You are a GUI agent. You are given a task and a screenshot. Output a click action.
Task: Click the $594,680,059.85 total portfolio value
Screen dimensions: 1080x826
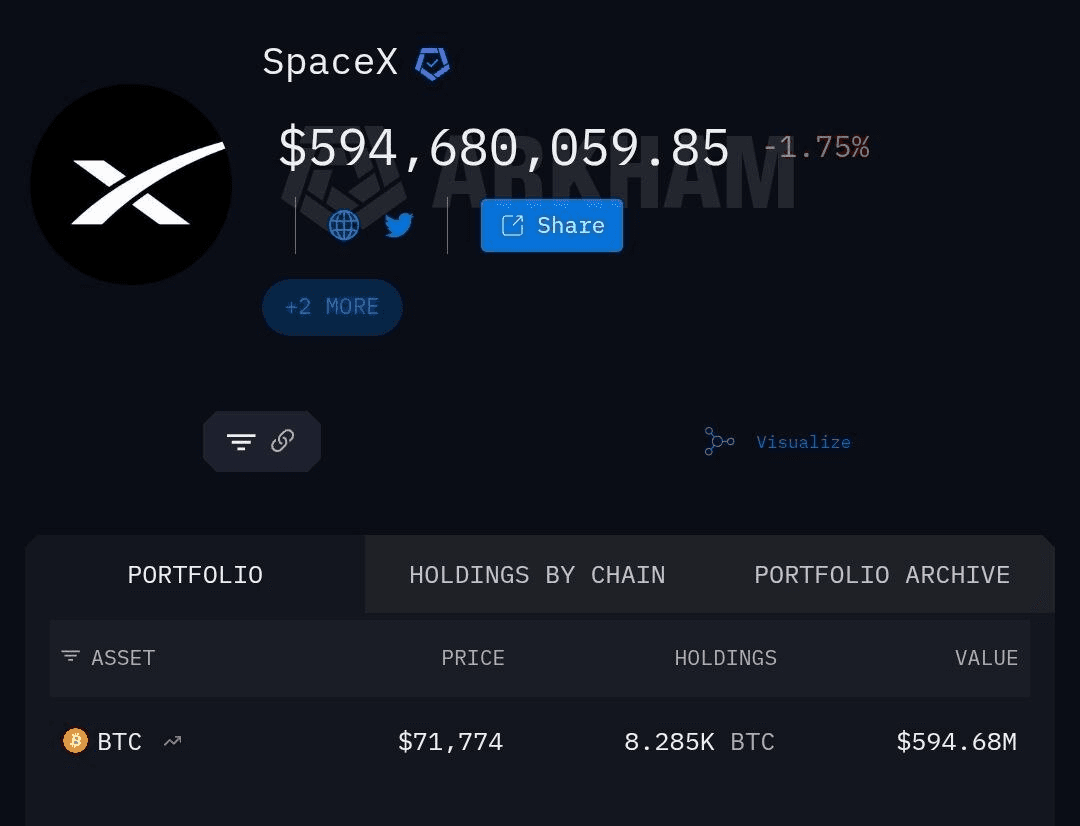coord(504,148)
